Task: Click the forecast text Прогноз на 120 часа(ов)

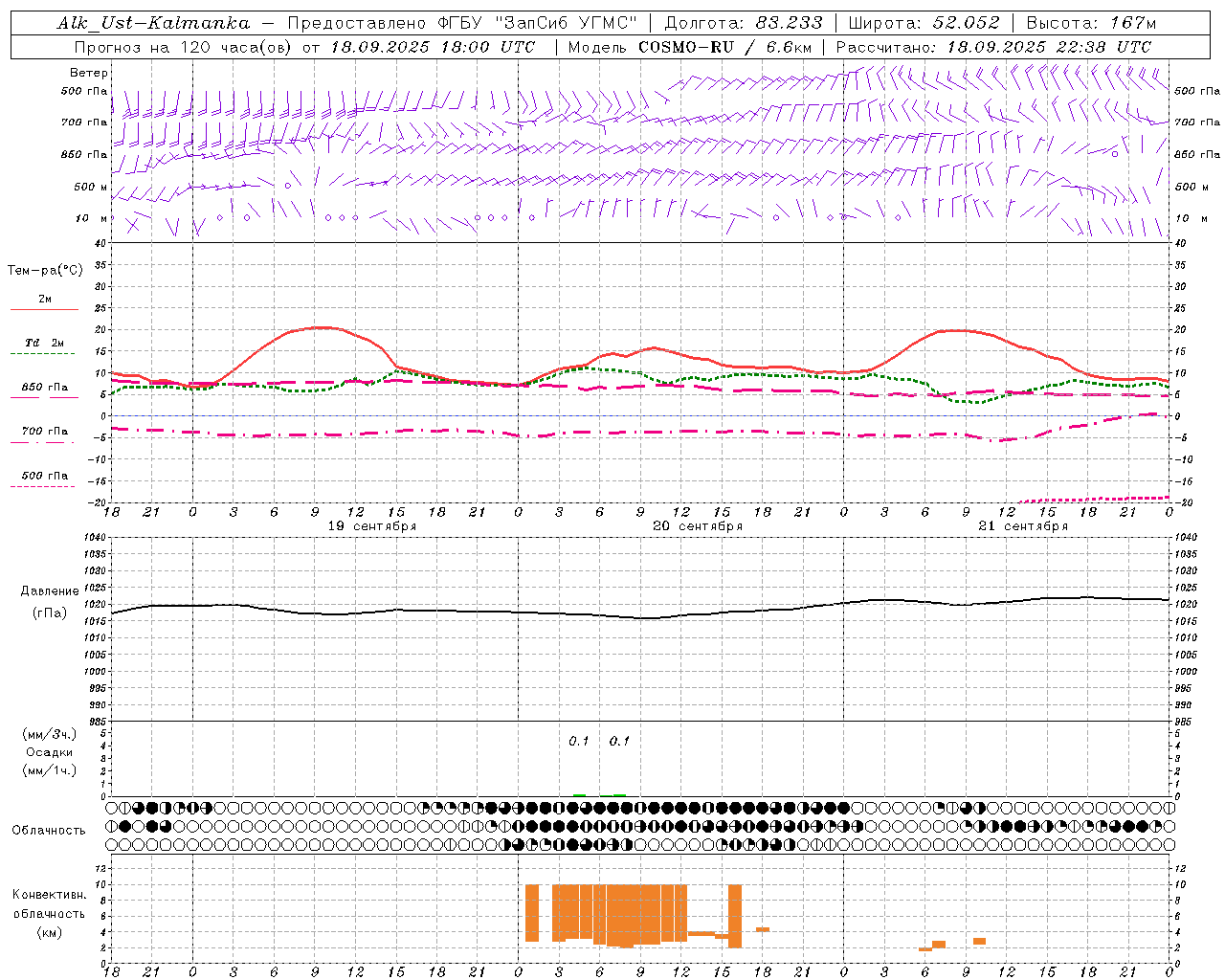Action: coord(184,47)
